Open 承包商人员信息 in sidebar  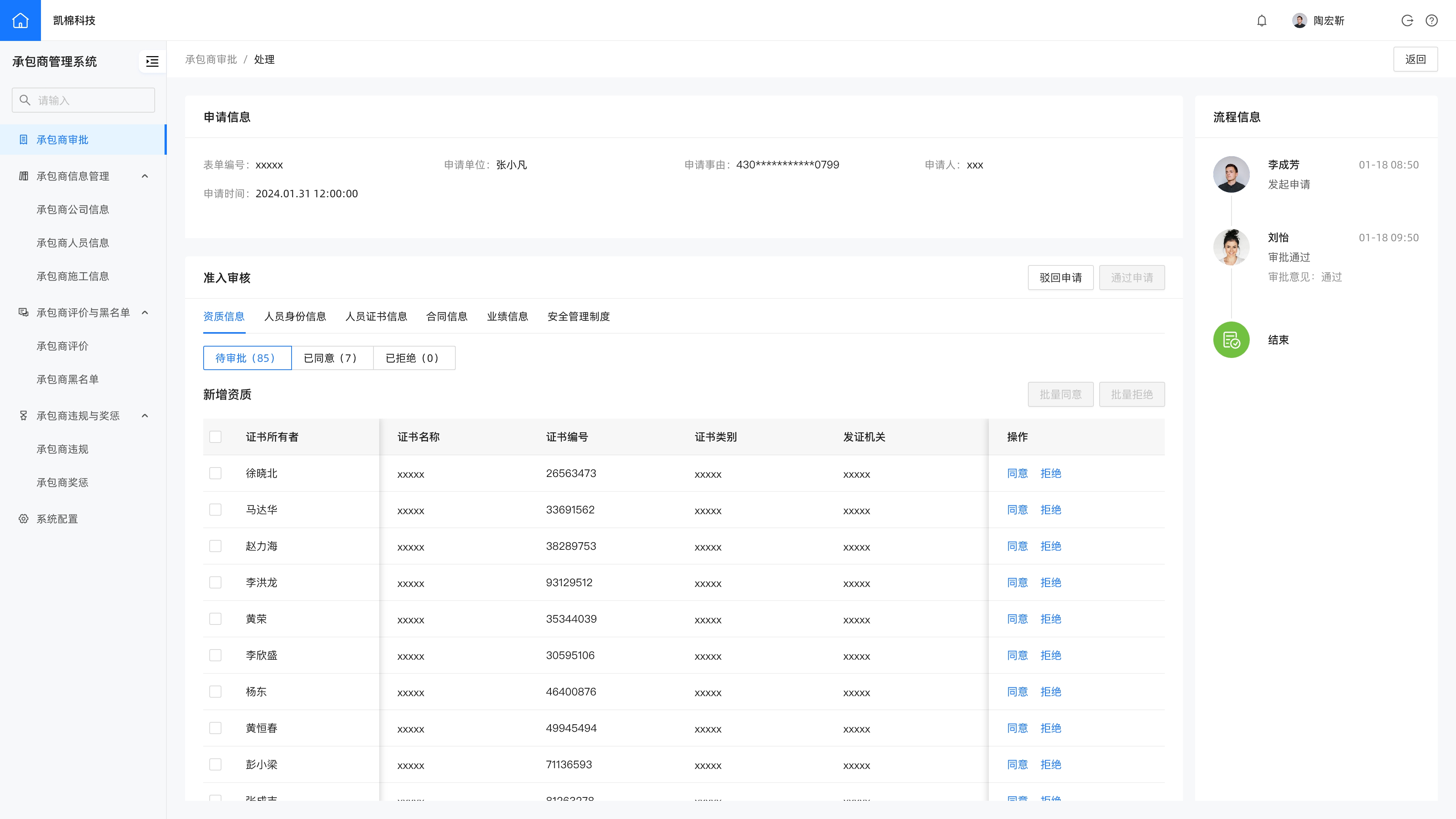coord(73,243)
